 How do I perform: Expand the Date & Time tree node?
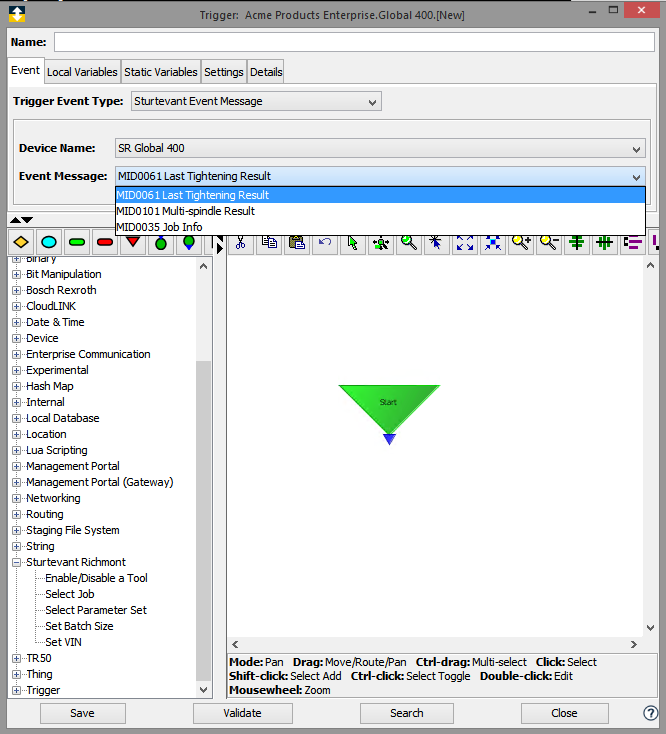[x=16, y=323]
